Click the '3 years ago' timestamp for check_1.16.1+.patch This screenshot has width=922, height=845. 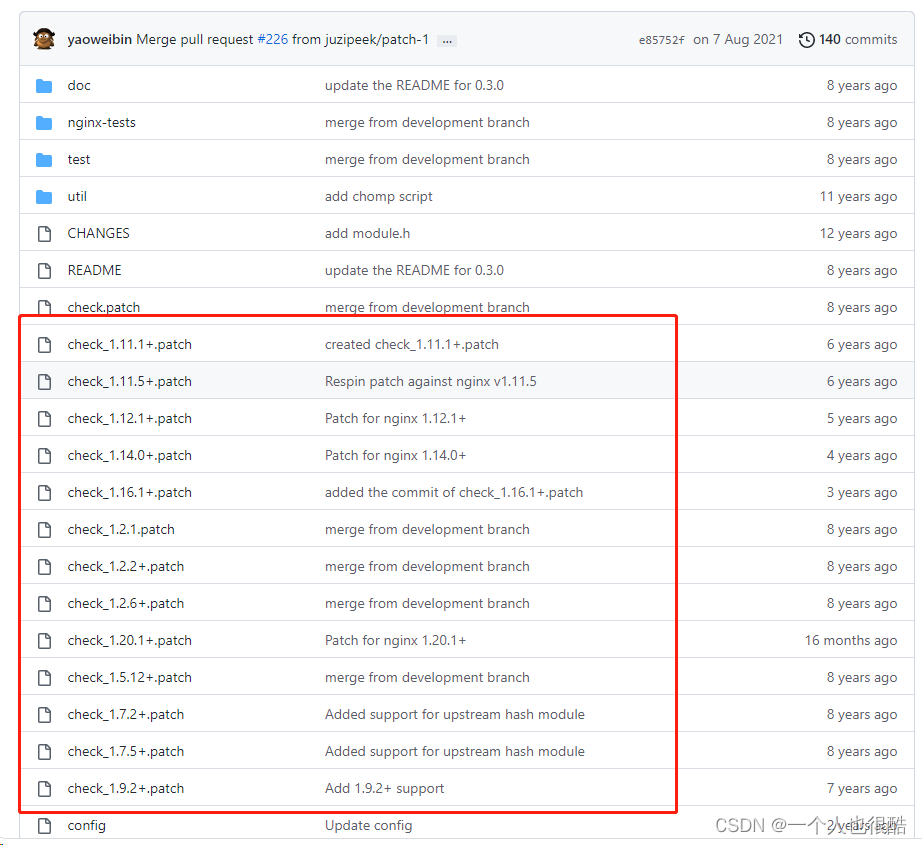(x=861, y=492)
